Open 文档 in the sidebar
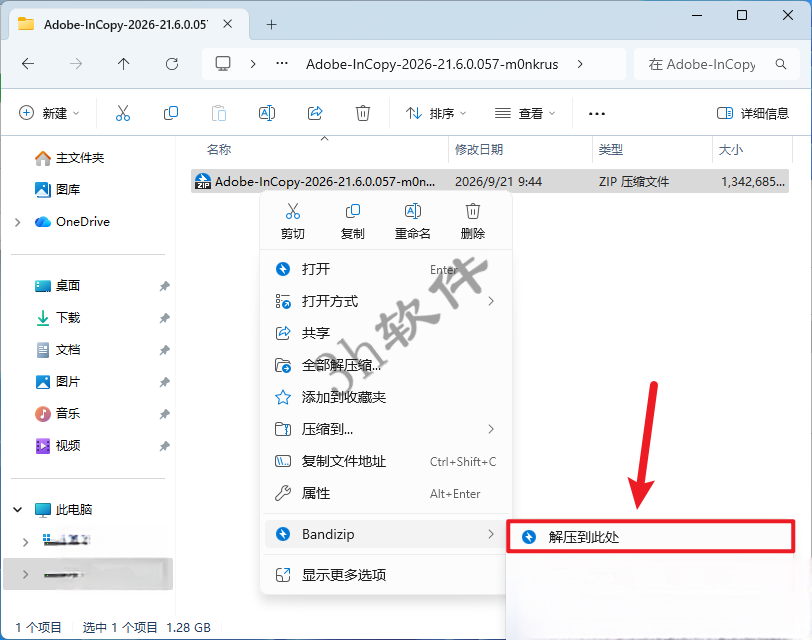 (57, 350)
